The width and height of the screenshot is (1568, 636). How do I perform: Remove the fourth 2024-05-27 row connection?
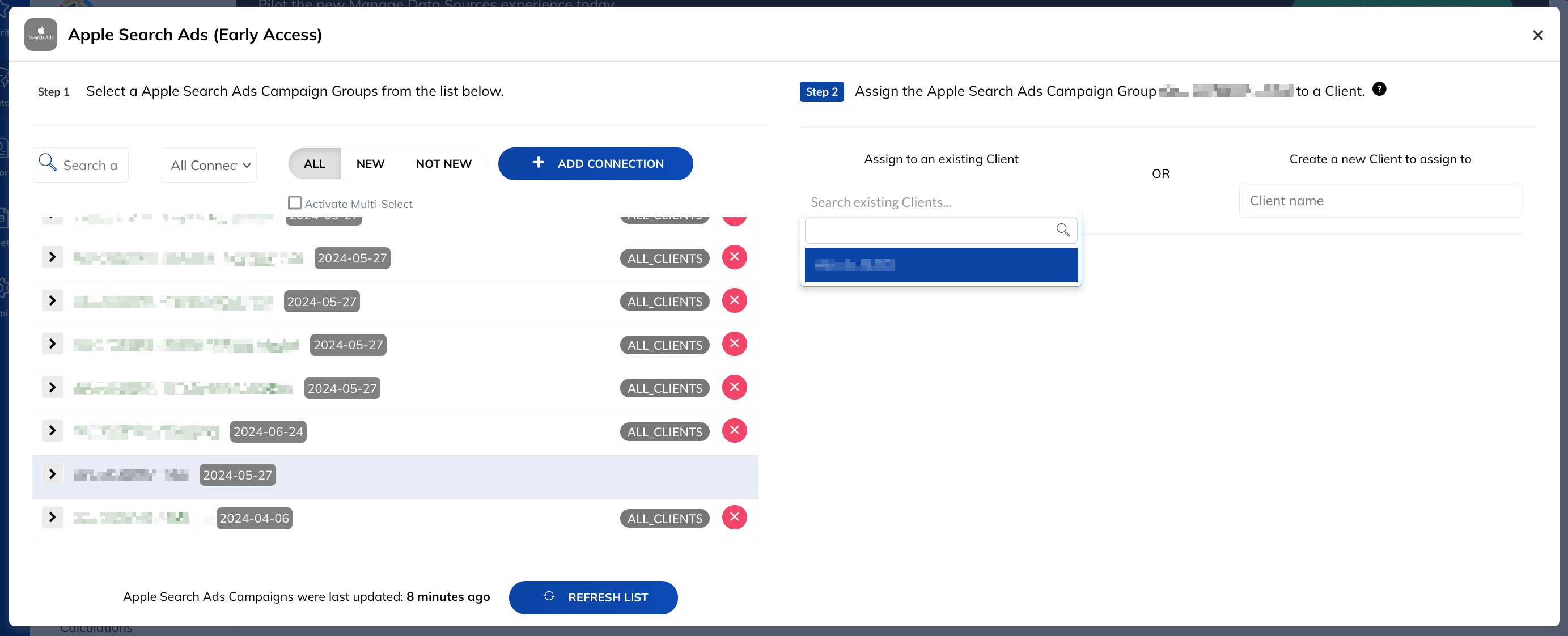pyautogui.click(x=734, y=387)
